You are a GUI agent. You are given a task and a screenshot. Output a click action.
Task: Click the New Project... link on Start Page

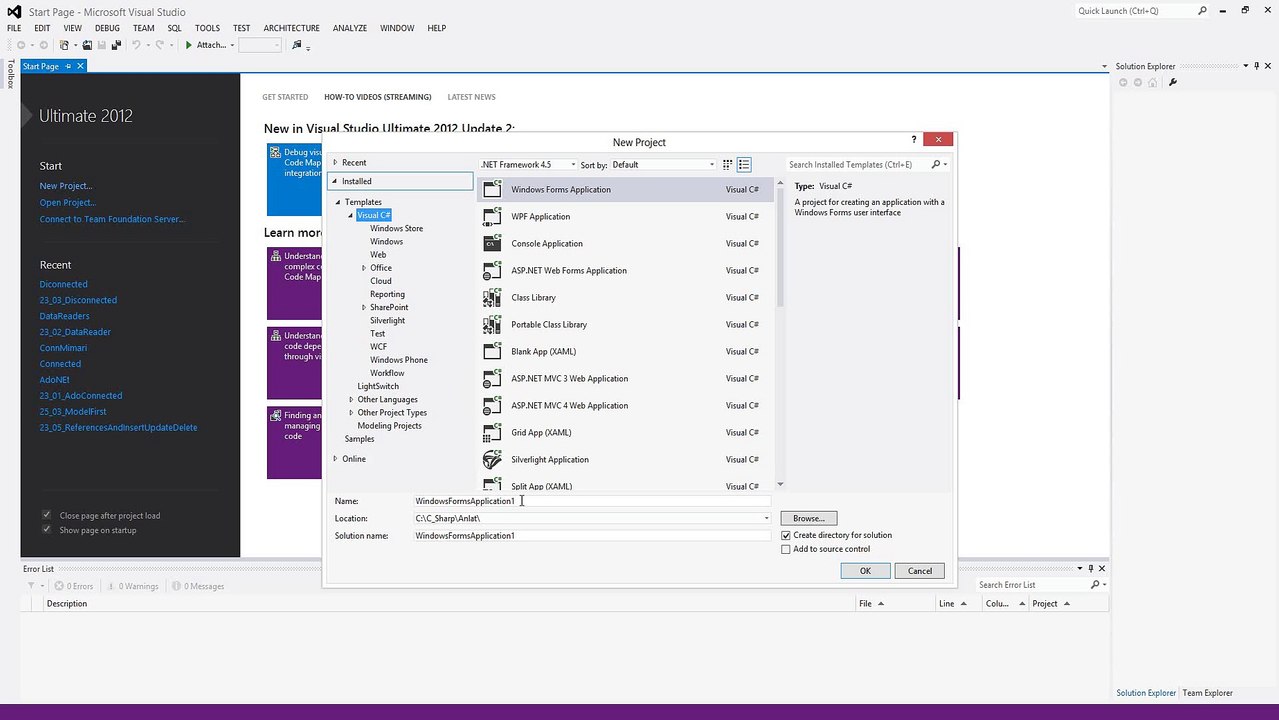click(x=66, y=186)
